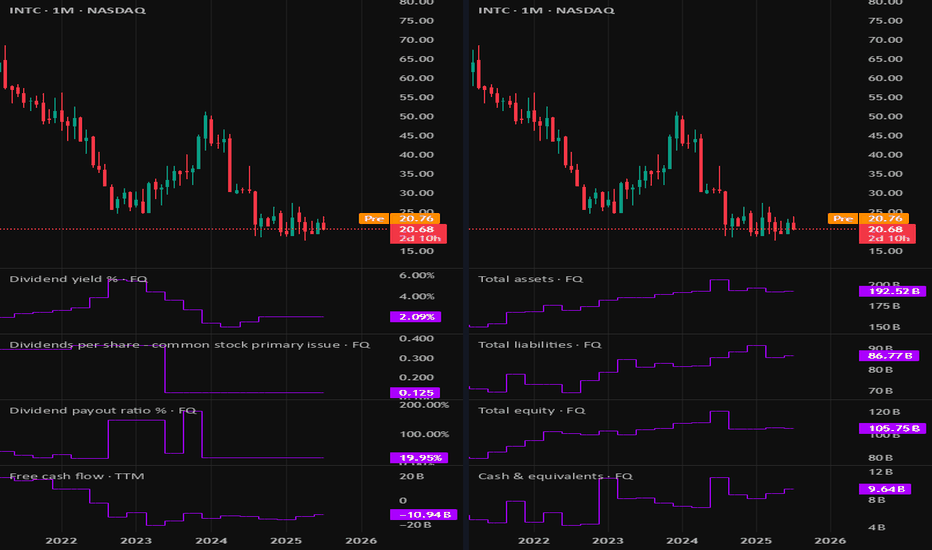Image resolution: width=932 pixels, height=550 pixels.
Task: Click 2024 on the left chart time axis
Action: pos(211,540)
